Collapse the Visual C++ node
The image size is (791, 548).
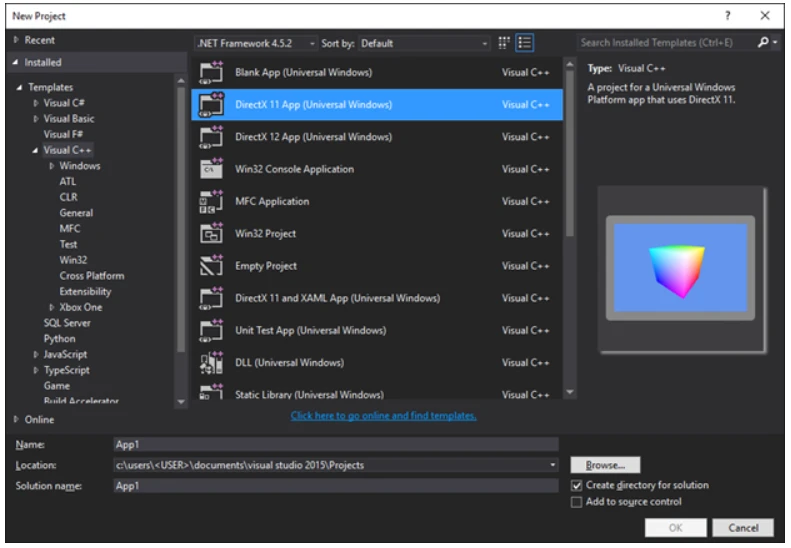click(35, 150)
